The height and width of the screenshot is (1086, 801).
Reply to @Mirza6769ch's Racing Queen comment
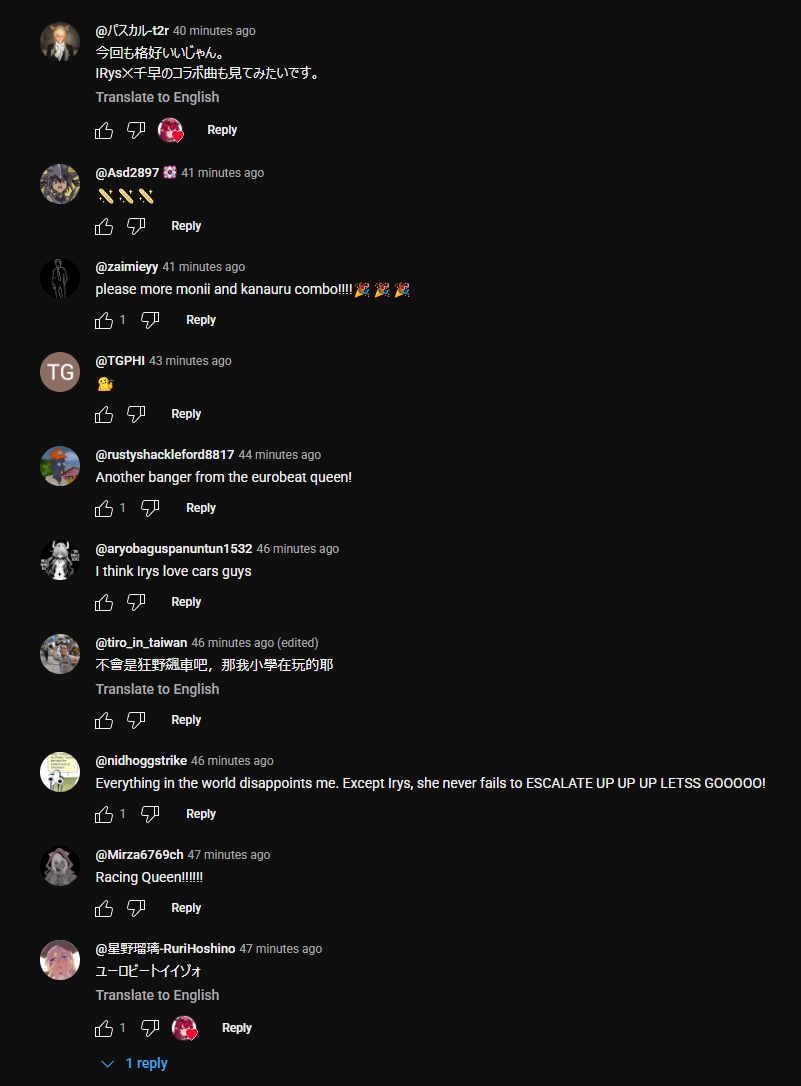point(186,908)
